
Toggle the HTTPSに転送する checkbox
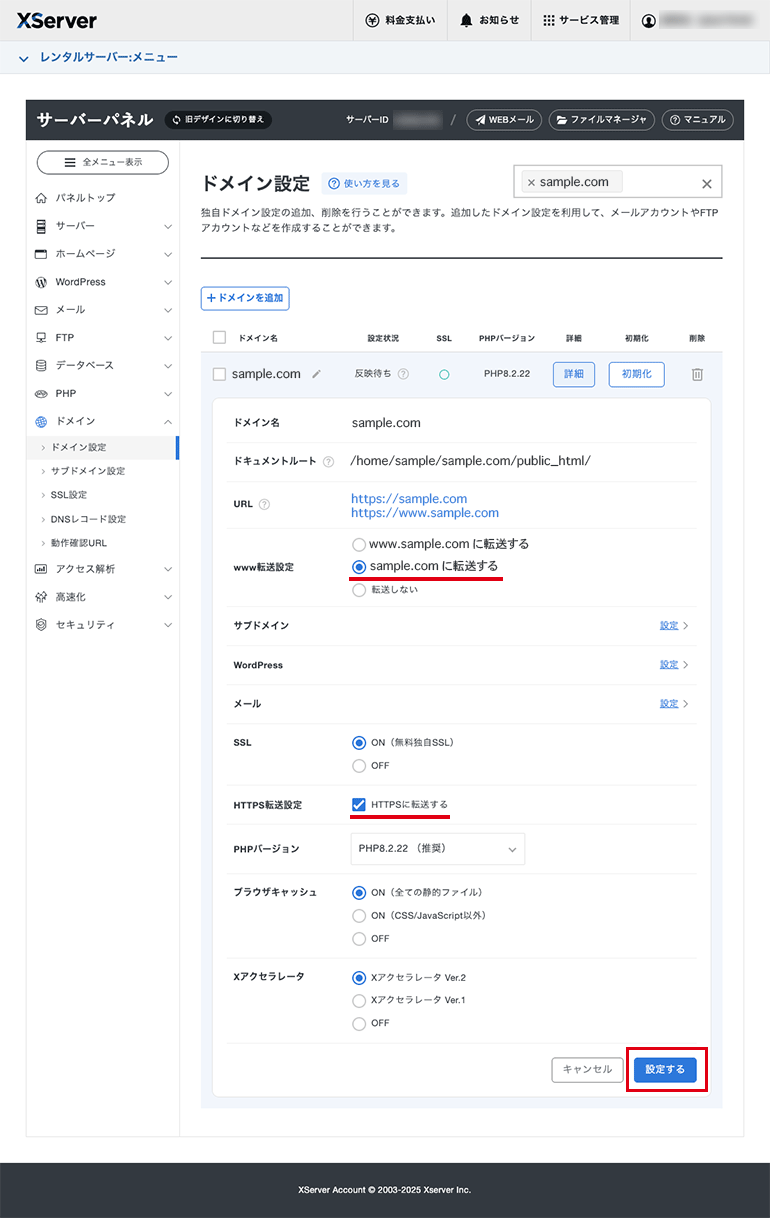pos(359,804)
